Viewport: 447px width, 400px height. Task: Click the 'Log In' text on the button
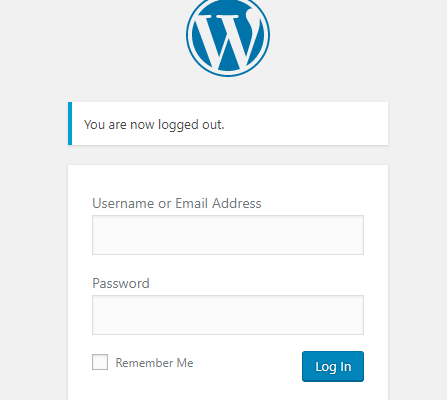coord(333,367)
